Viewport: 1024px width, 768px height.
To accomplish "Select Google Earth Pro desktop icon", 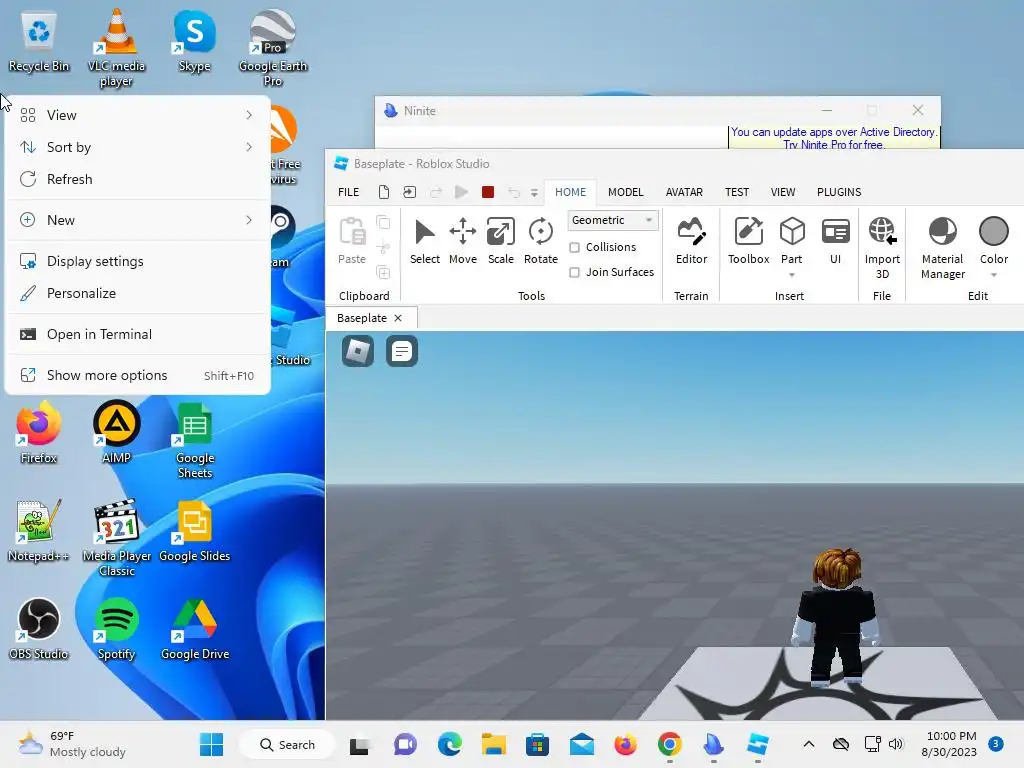I will [x=272, y=49].
